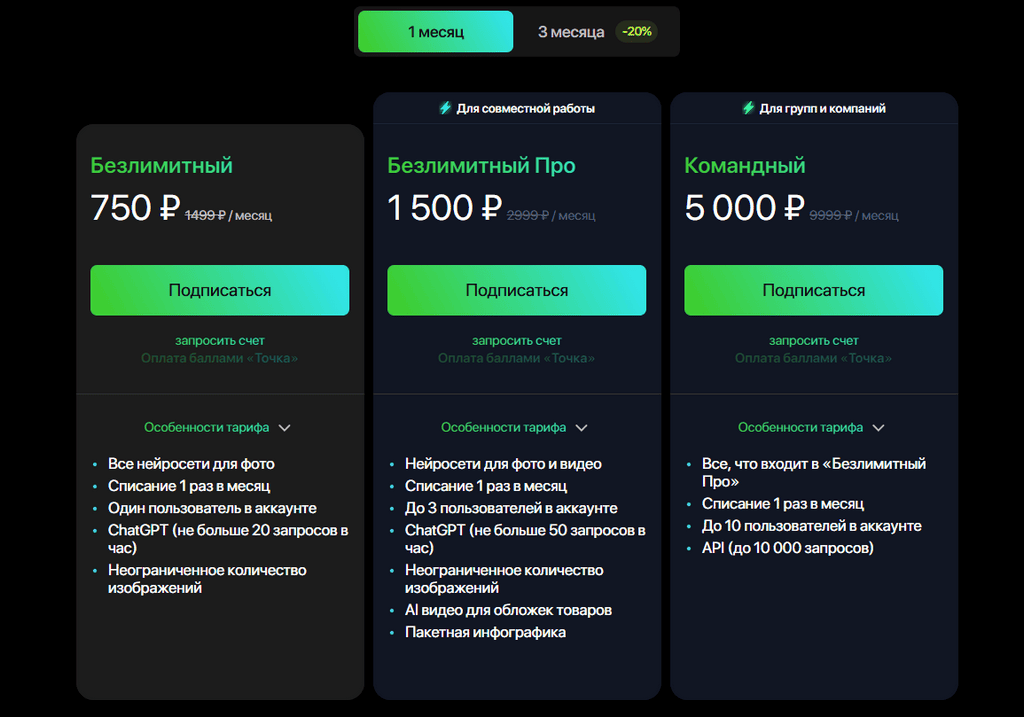This screenshot has height=717, width=1024.
Task: Open Оплата баллами «Точка» under Безлимитный Про
Action: pos(517,358)
